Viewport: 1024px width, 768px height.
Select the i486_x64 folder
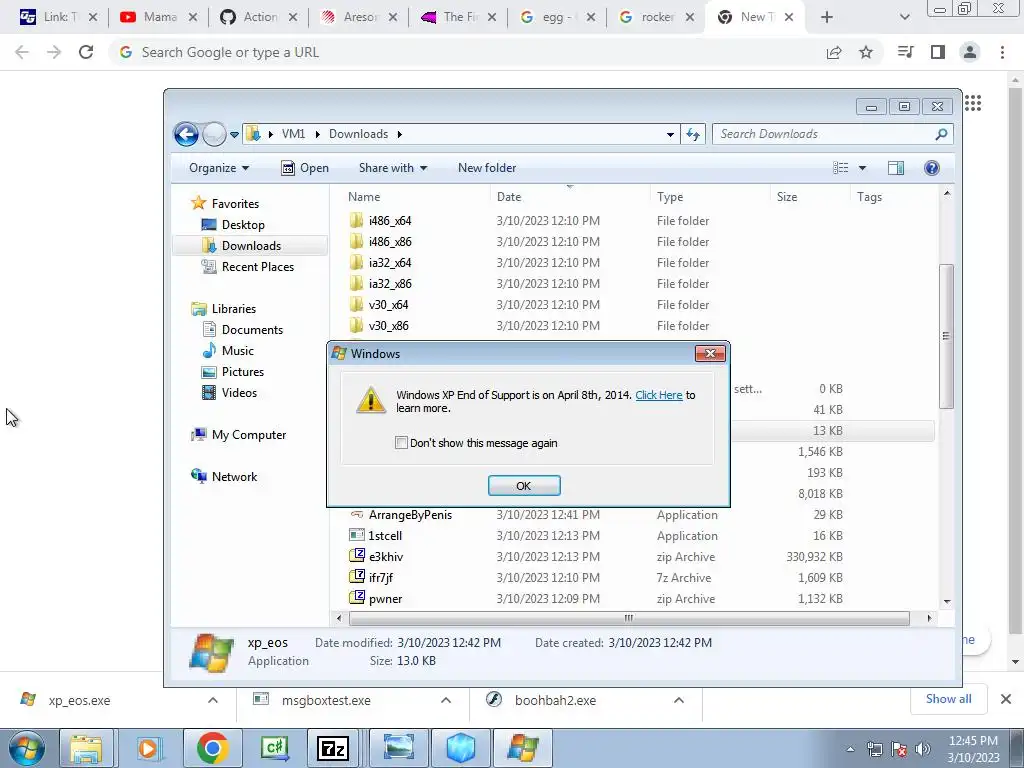(x=390, y=221)
